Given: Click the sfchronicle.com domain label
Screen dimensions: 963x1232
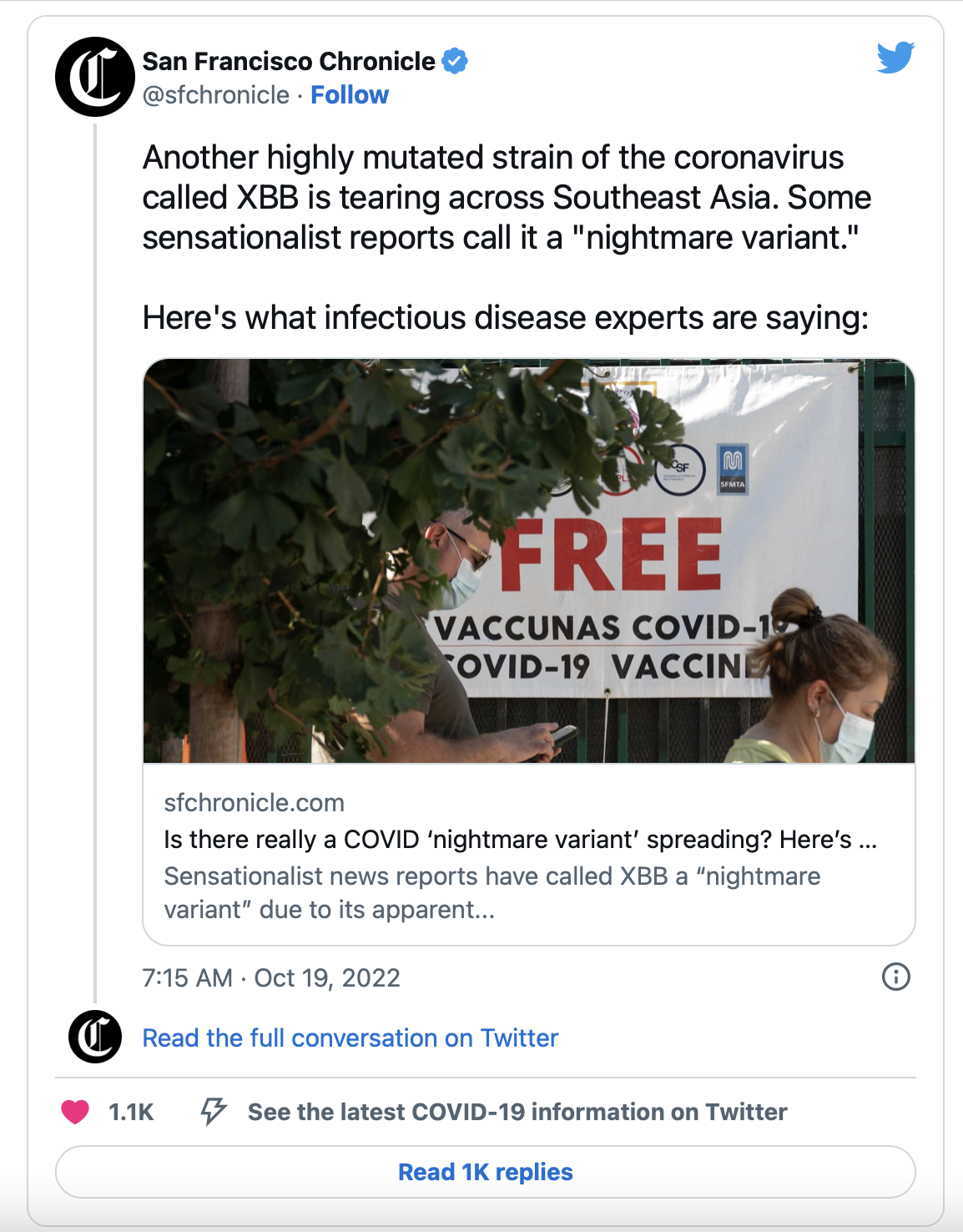Looking at the screenshot, I should pos(254,803).
